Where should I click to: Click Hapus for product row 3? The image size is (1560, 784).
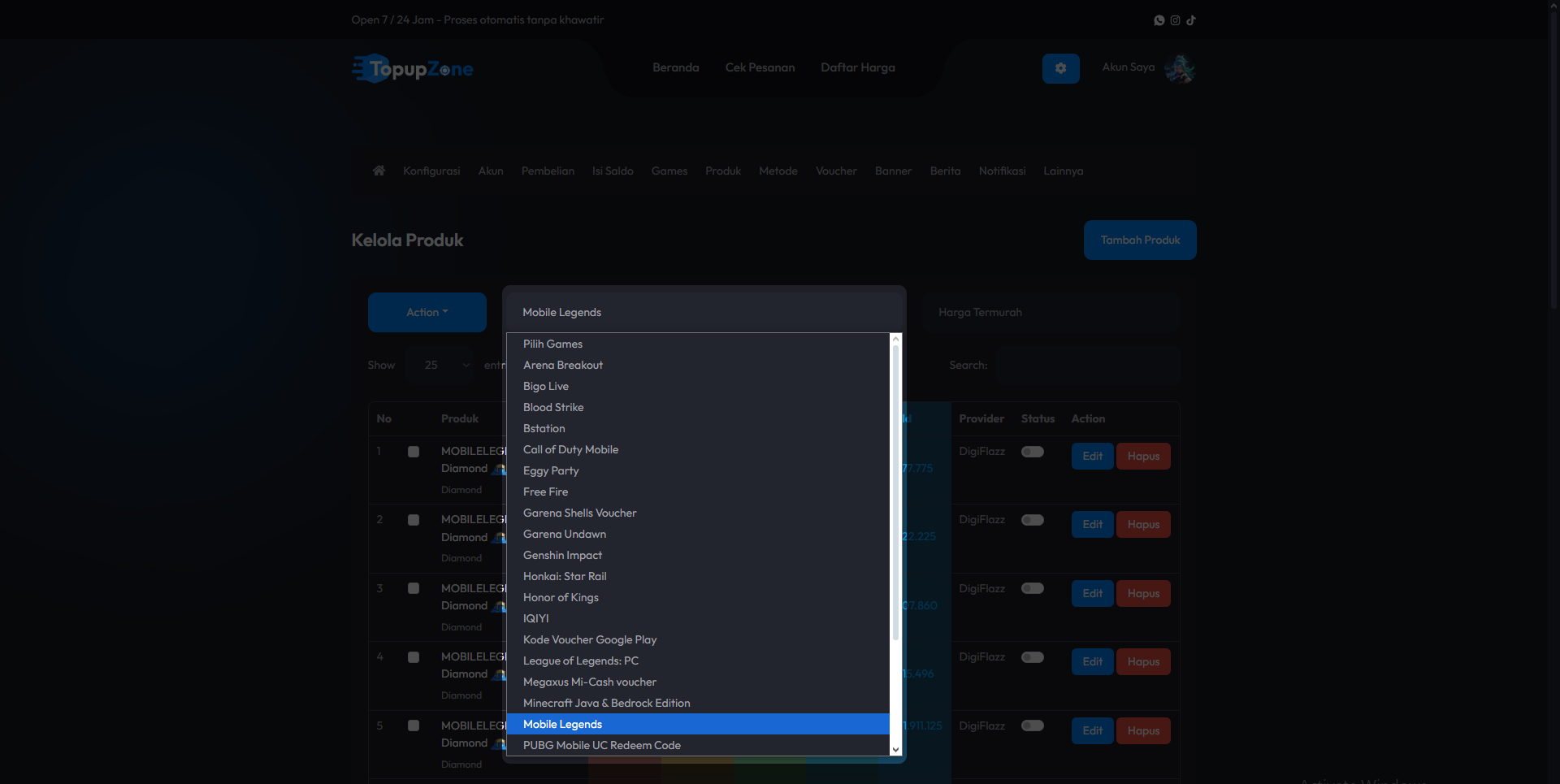pyautogui.click(x=1143, y=593)
